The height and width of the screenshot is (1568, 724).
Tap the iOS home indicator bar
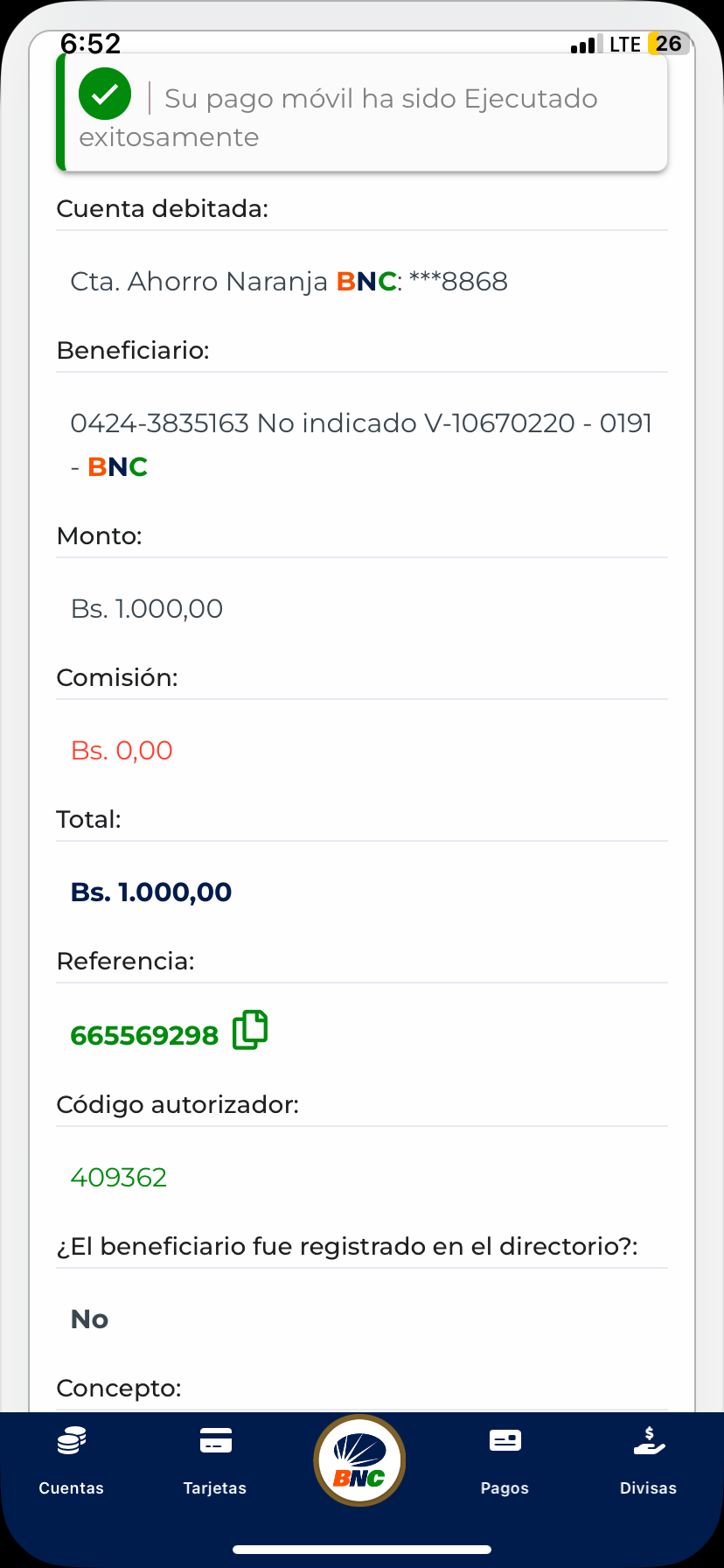pyautogui.click(x=362, y=1550)
